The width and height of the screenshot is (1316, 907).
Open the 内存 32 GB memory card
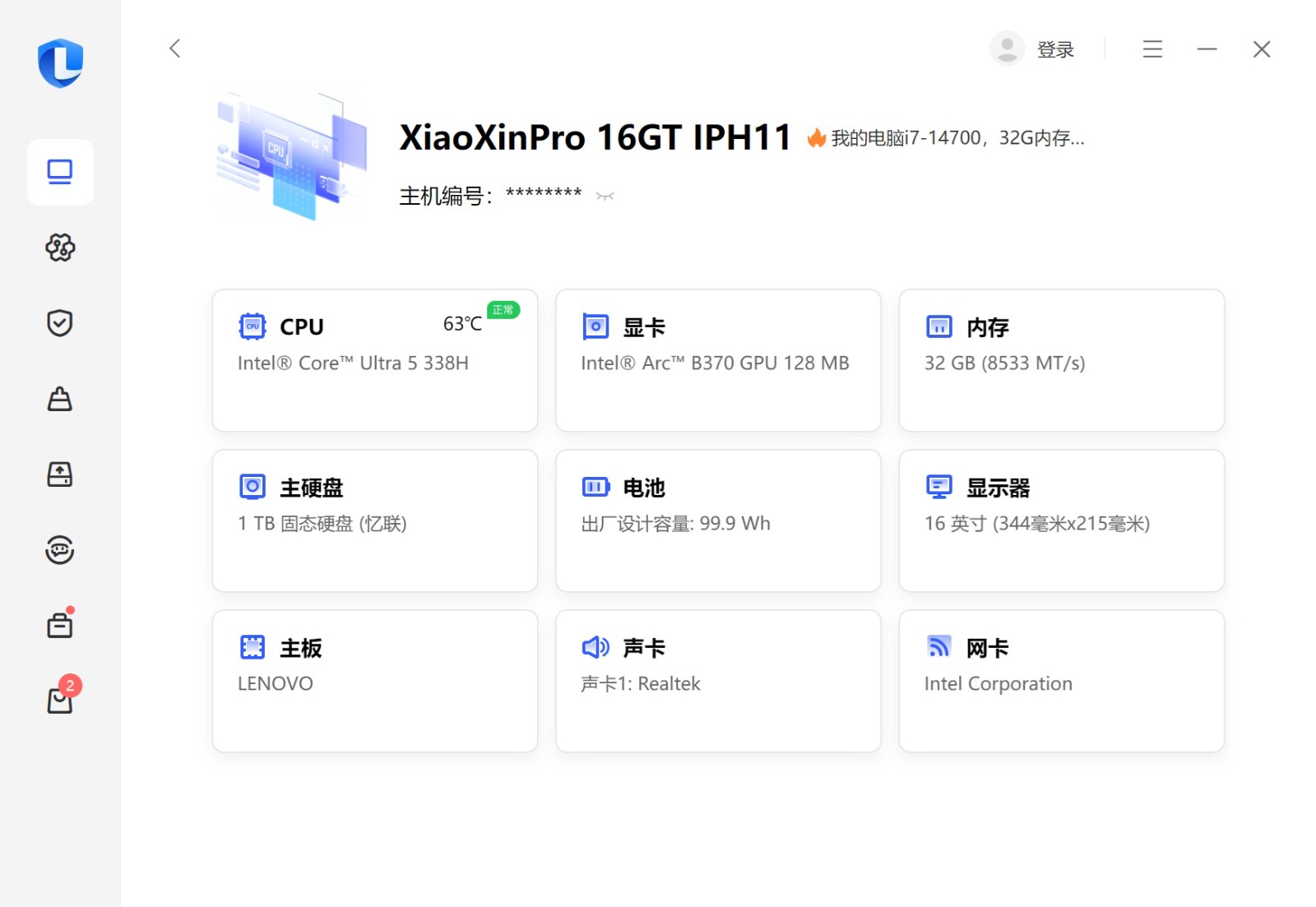(1061, 360)
